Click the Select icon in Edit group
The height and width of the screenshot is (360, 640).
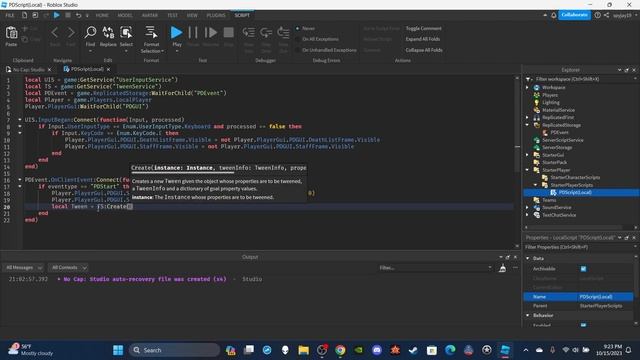[126, 32]
